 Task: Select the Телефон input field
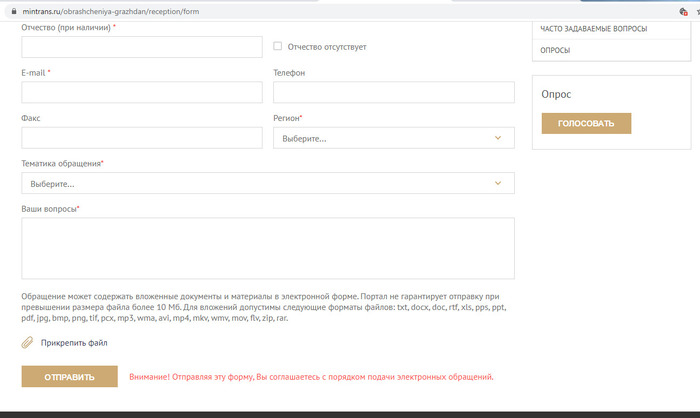[393, 92]
